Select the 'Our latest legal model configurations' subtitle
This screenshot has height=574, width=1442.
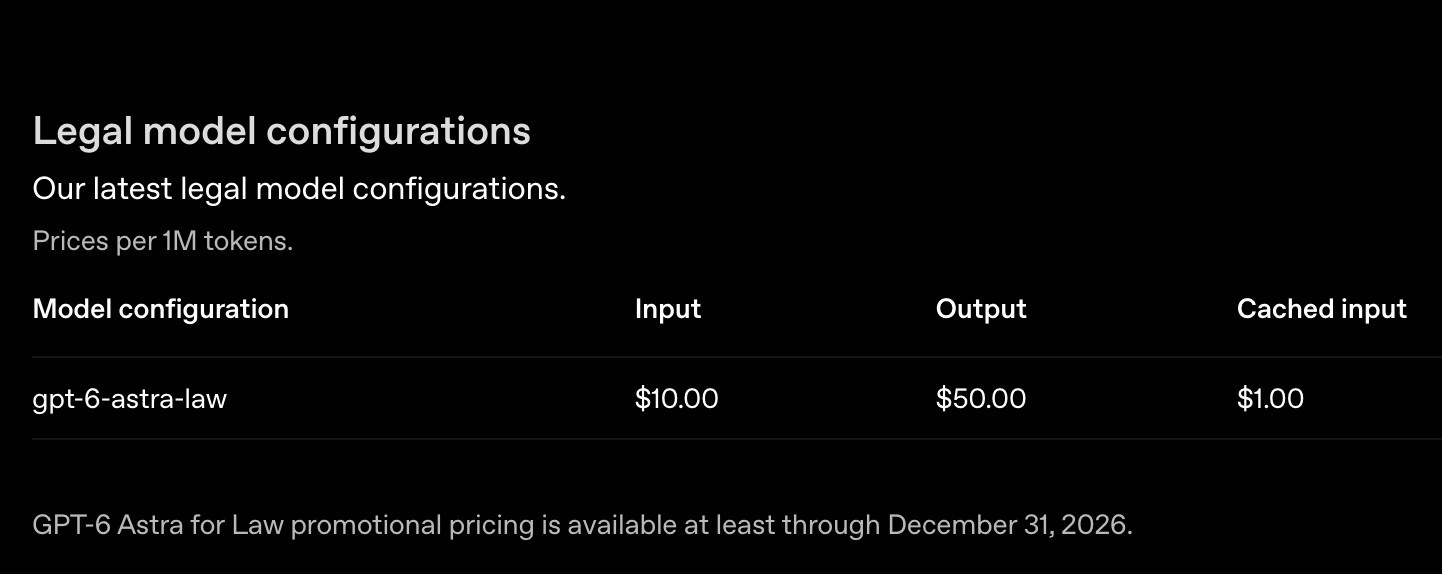299,188
